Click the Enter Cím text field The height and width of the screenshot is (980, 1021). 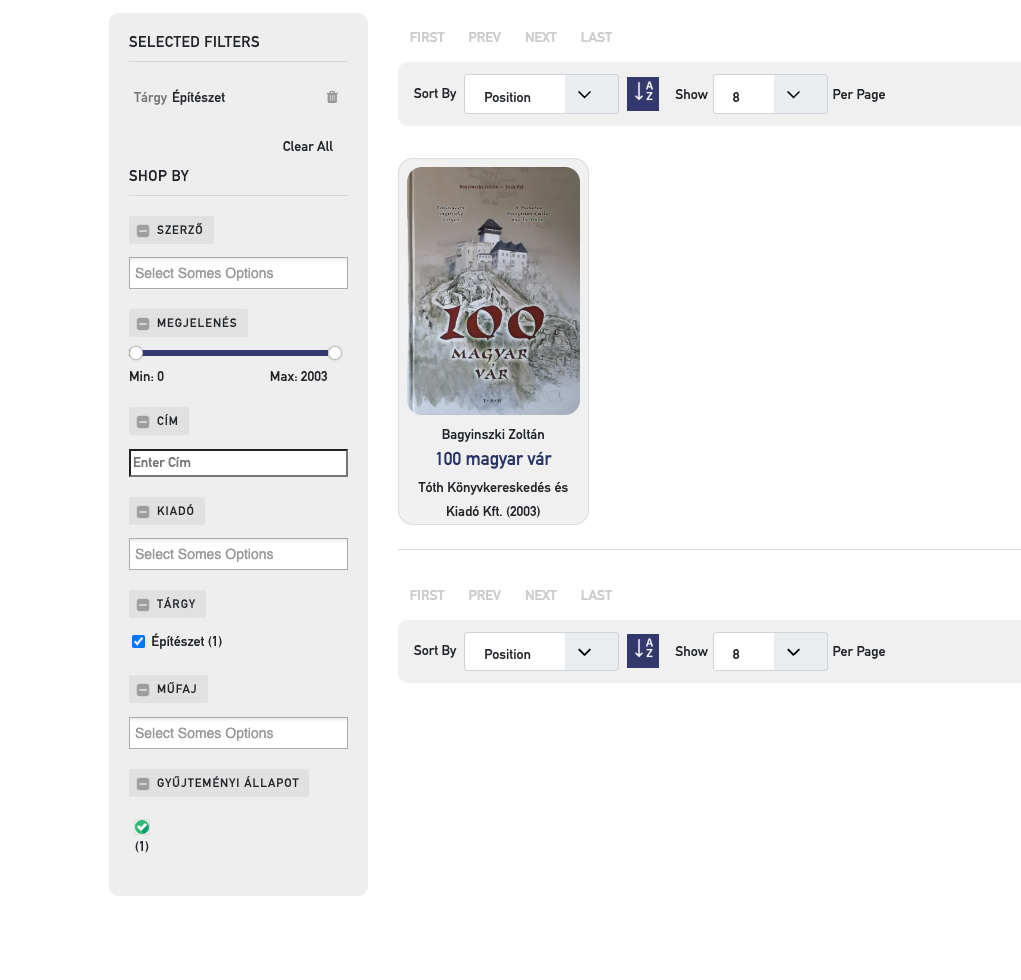pyautogui.click(x=238, y=463)
